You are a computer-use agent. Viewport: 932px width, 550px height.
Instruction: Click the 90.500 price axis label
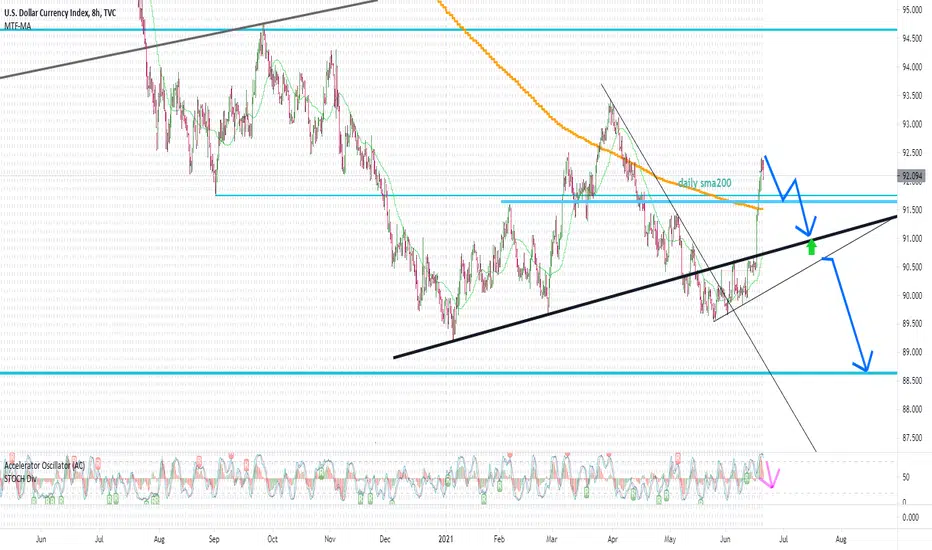coord(912,266)
